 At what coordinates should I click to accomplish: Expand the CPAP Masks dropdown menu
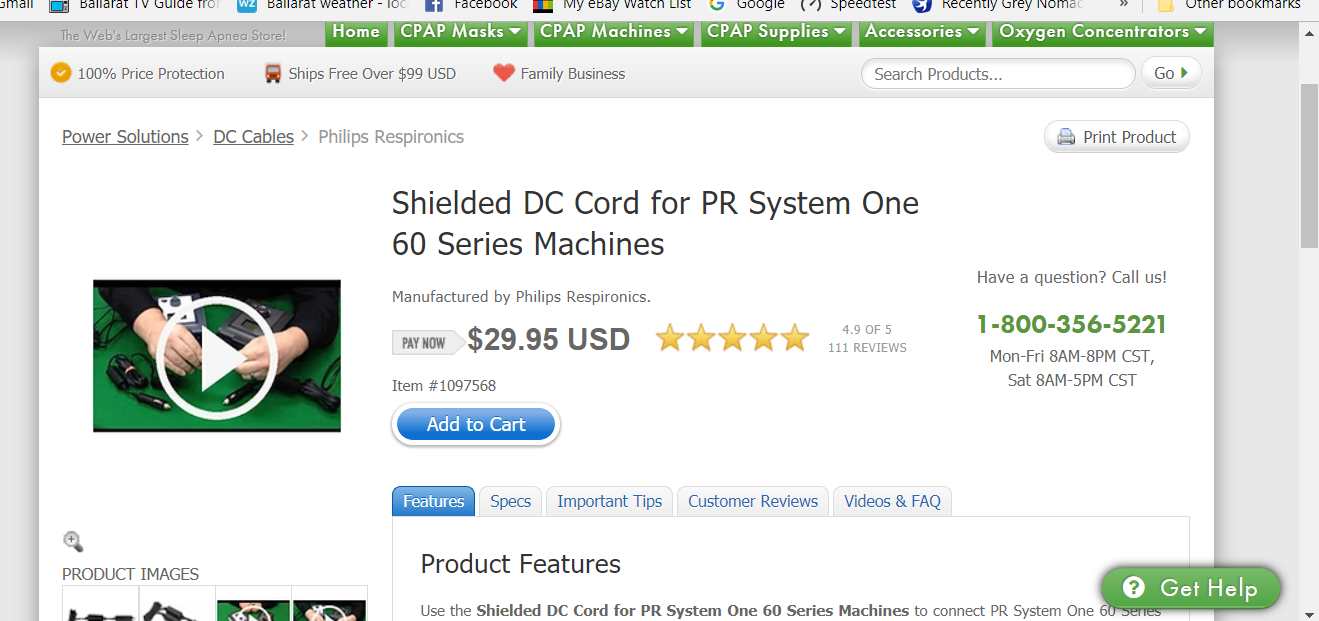461,31
